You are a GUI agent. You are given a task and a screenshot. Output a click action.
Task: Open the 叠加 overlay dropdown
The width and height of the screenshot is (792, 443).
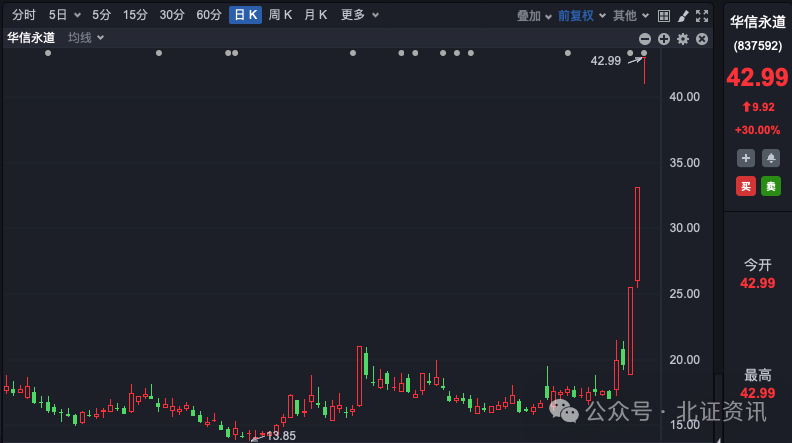[534, 16]
